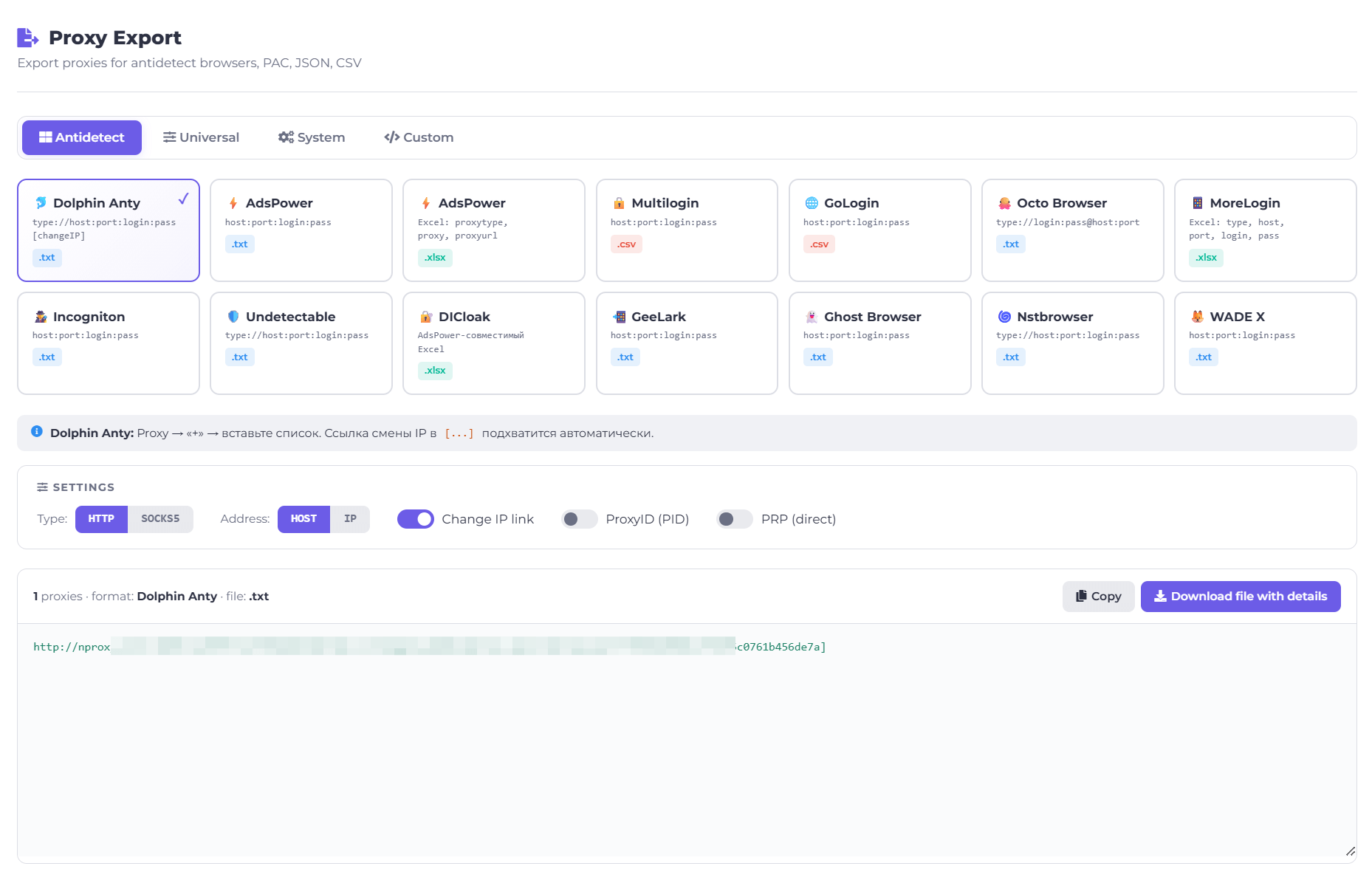Click the .txt badge on Dolphin Anty card
Image resolution: width=1372 pixels, height=886 pixels.
(47, 258)
